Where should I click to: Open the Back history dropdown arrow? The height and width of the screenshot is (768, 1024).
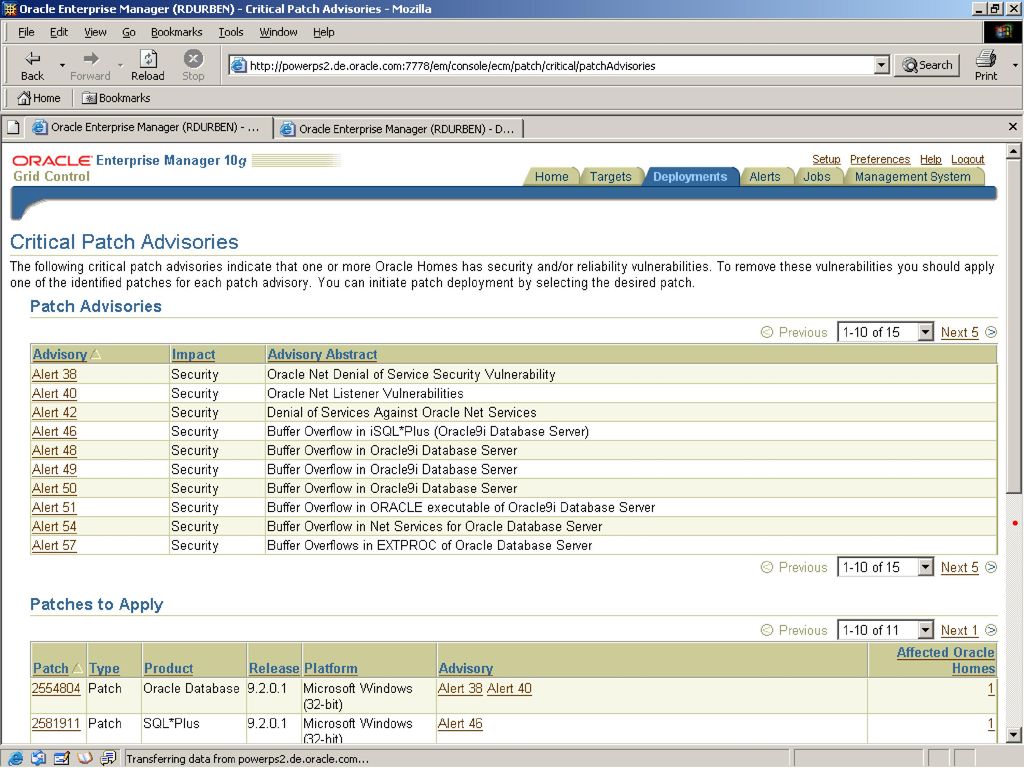pyautogui.click(x=62, y=65)
